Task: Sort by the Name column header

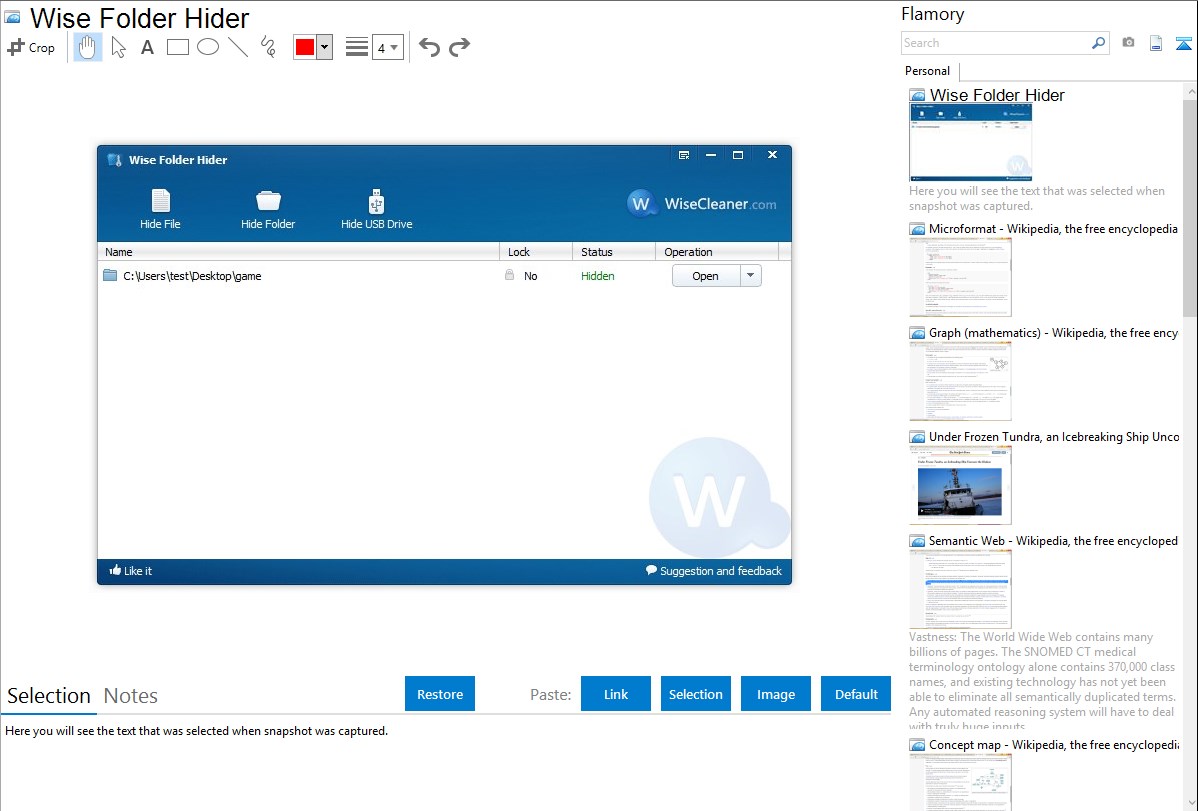Action: (298, 251)
